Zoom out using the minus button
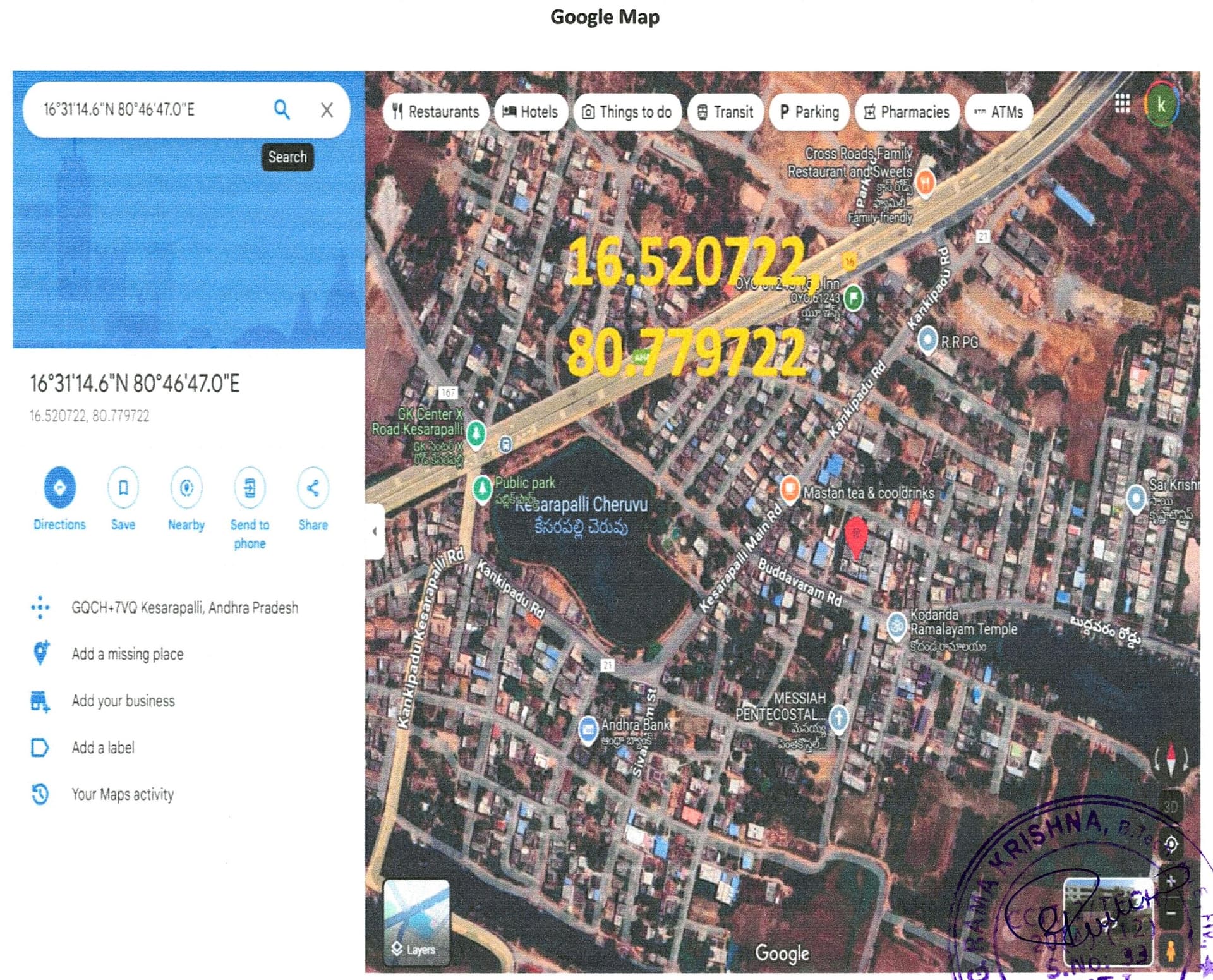 tap(1171, 913)
